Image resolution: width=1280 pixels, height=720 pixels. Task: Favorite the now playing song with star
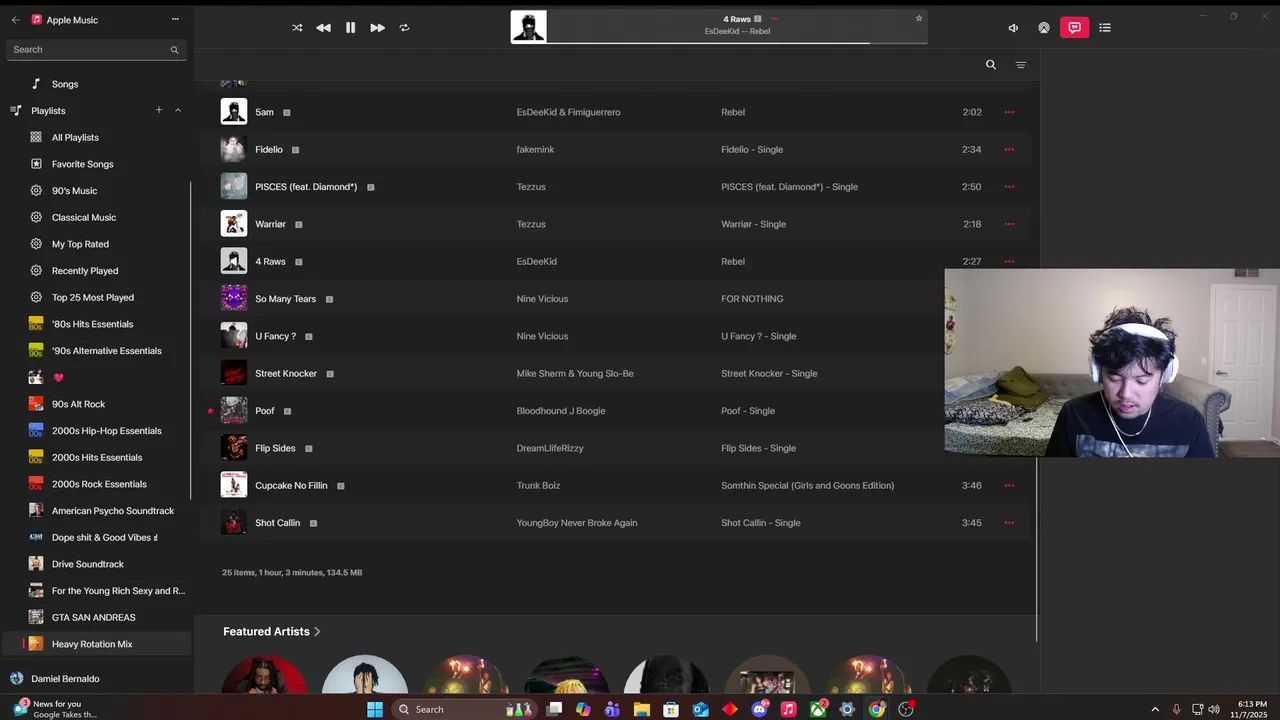pyautogui.click(x=919, y=18)
